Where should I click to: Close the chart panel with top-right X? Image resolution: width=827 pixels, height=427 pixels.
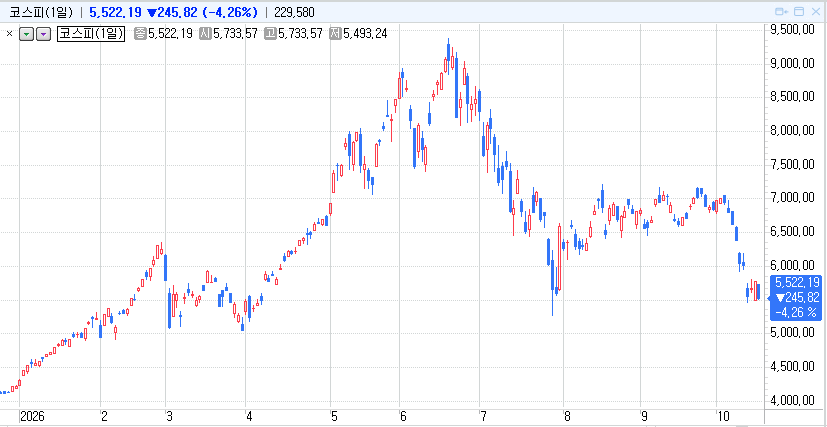pyautogui.click(x=815, y=12)
